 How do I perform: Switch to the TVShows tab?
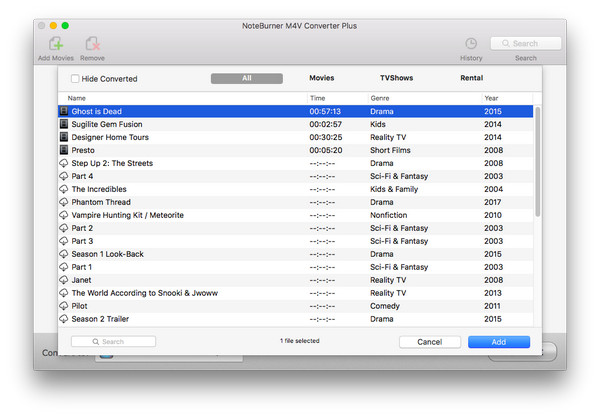point(396,78)
